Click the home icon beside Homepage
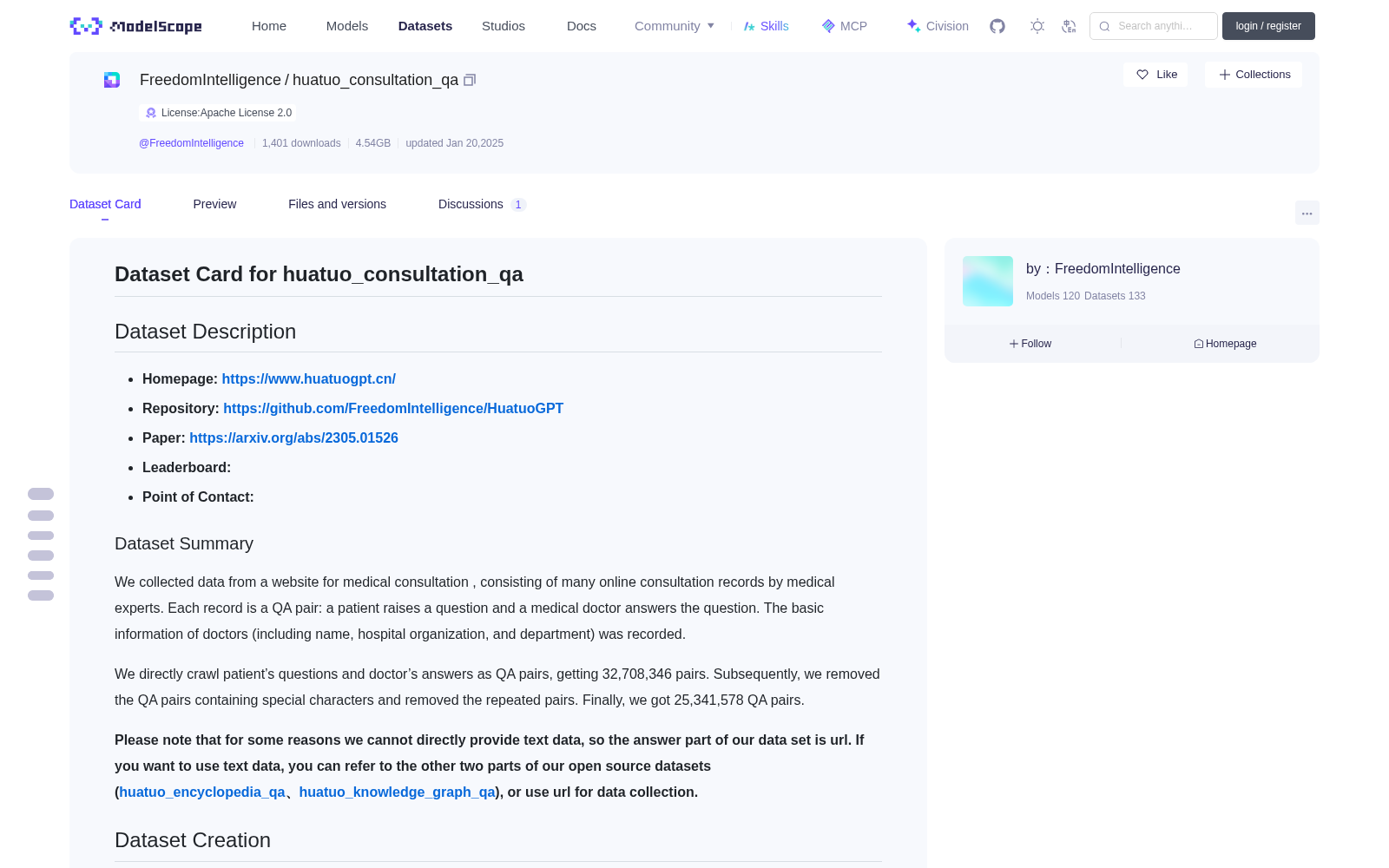Viewport: 1389px width, 868px height. (x=1199, y=344)
